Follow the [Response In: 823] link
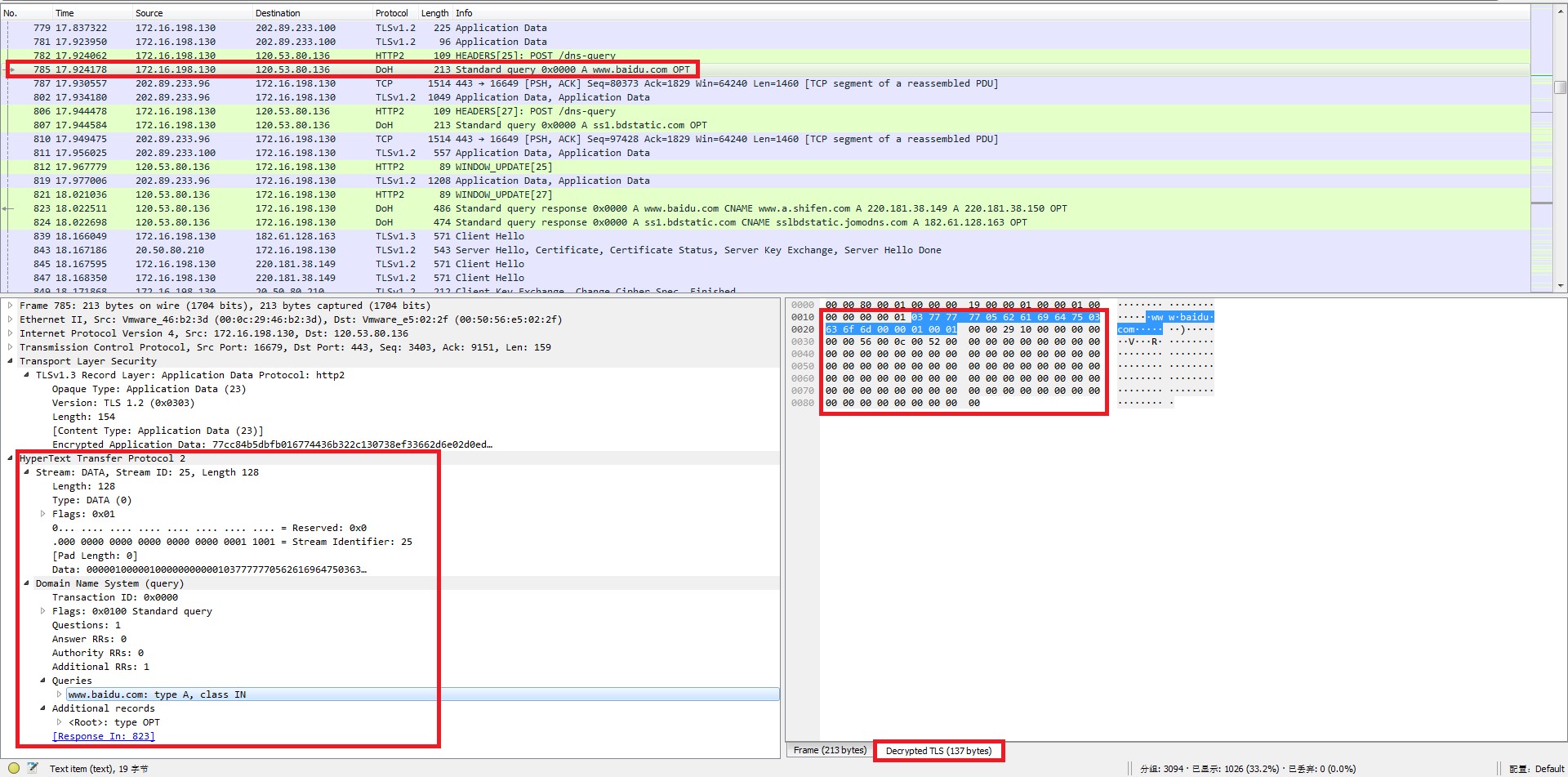The width and height of the screenshot is (1568, 777). pos(104,736)
